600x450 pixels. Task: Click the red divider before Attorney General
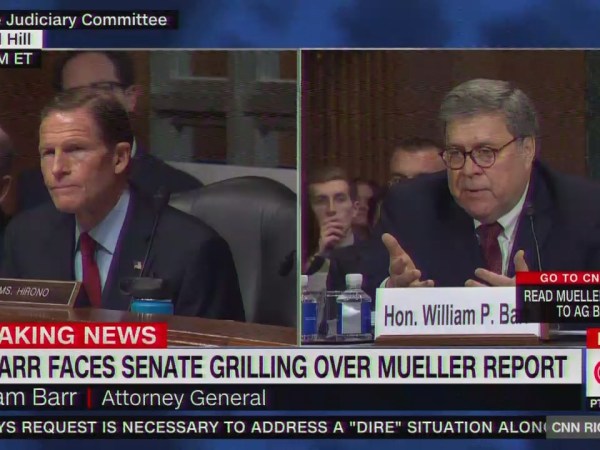[x=89, y=398]
